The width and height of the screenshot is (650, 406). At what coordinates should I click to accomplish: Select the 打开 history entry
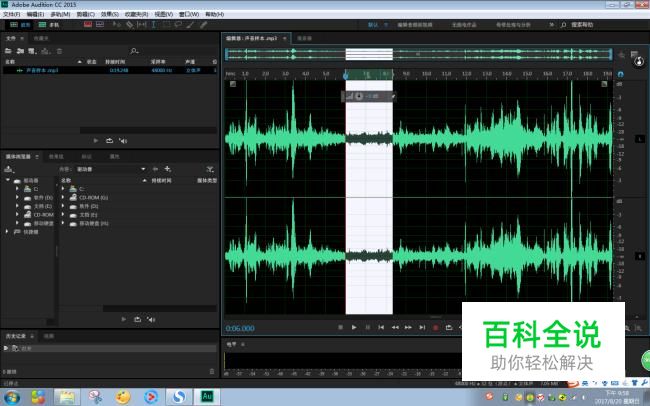coord(110,348)
